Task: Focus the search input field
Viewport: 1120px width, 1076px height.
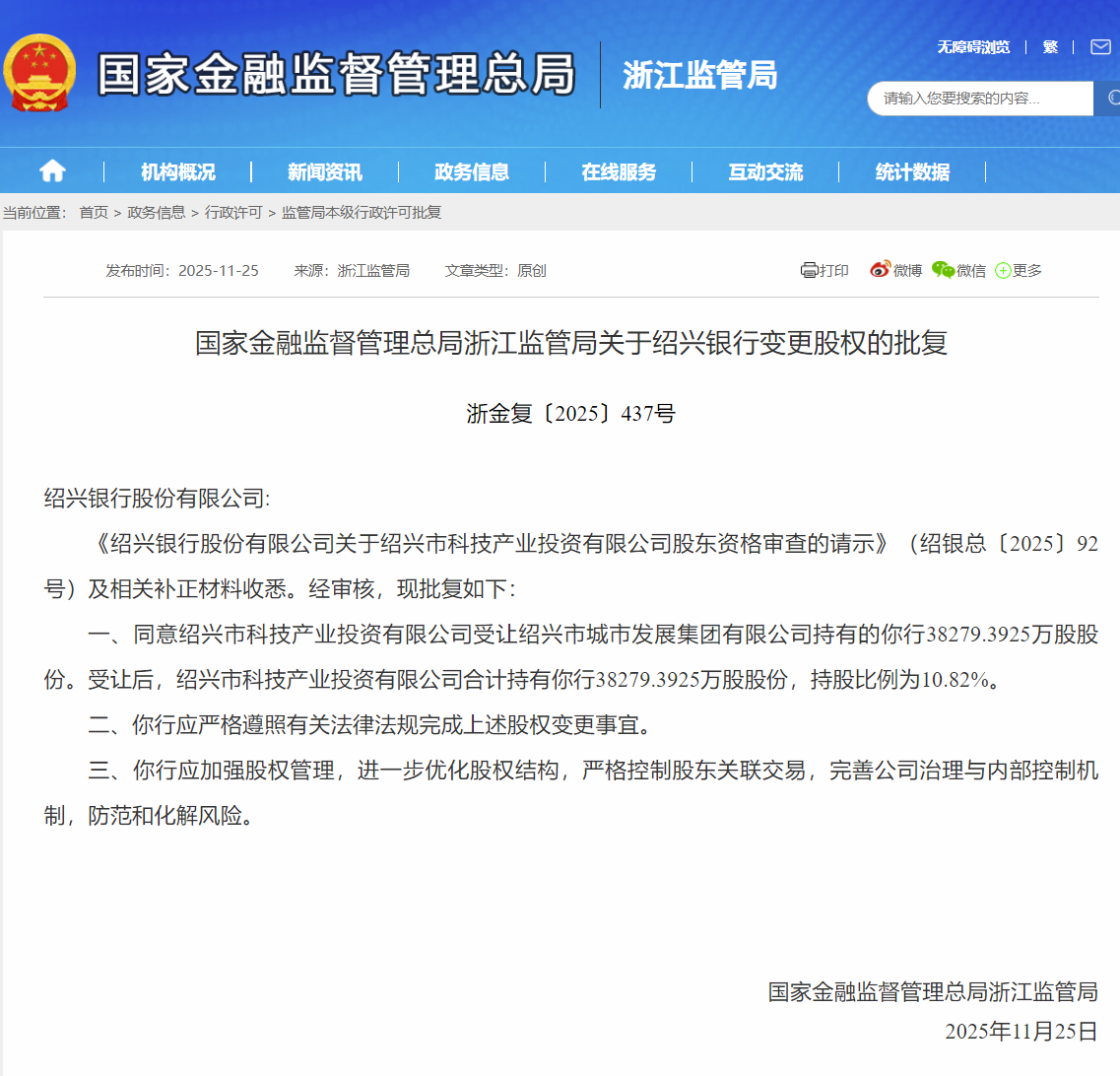Action: 980,99
